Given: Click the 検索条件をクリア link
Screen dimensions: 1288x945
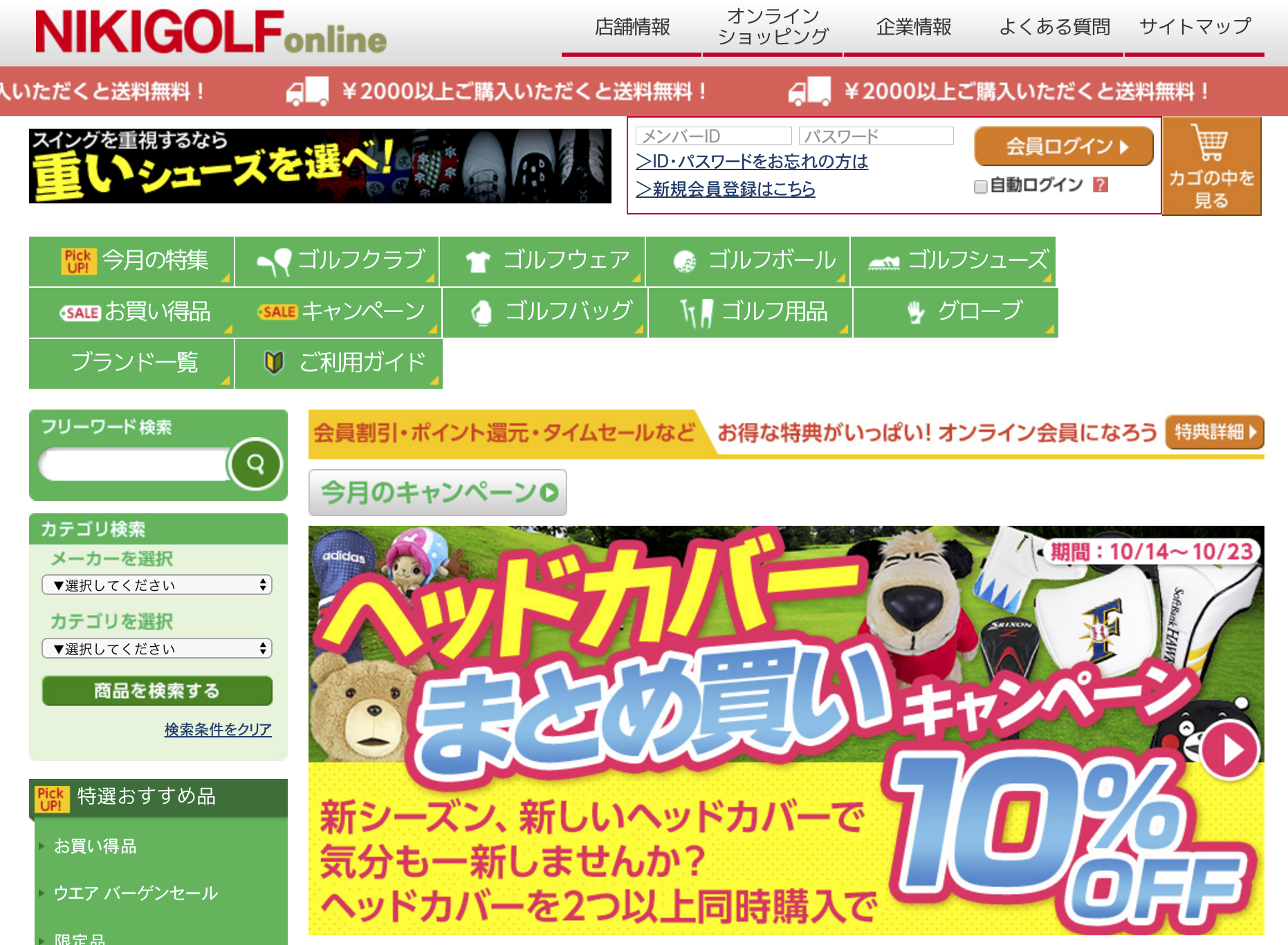Looking at the screenshot, I should (218, 729).
